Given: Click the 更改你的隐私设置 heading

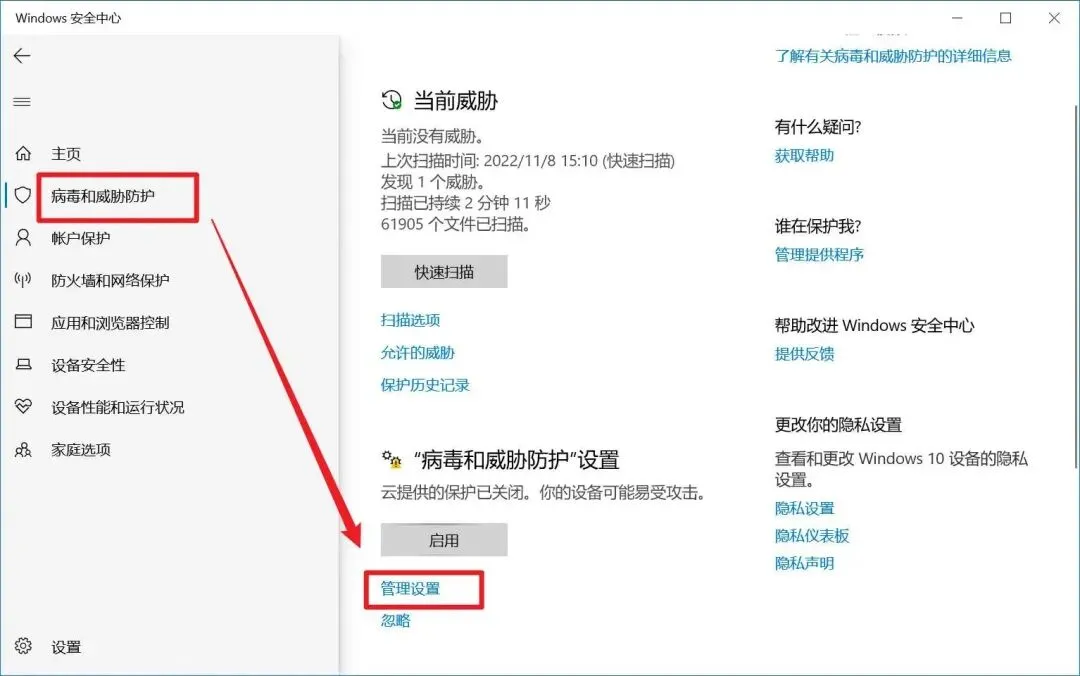Looking at the screenshot, I should pyautogui.click(x=838, y=424).
